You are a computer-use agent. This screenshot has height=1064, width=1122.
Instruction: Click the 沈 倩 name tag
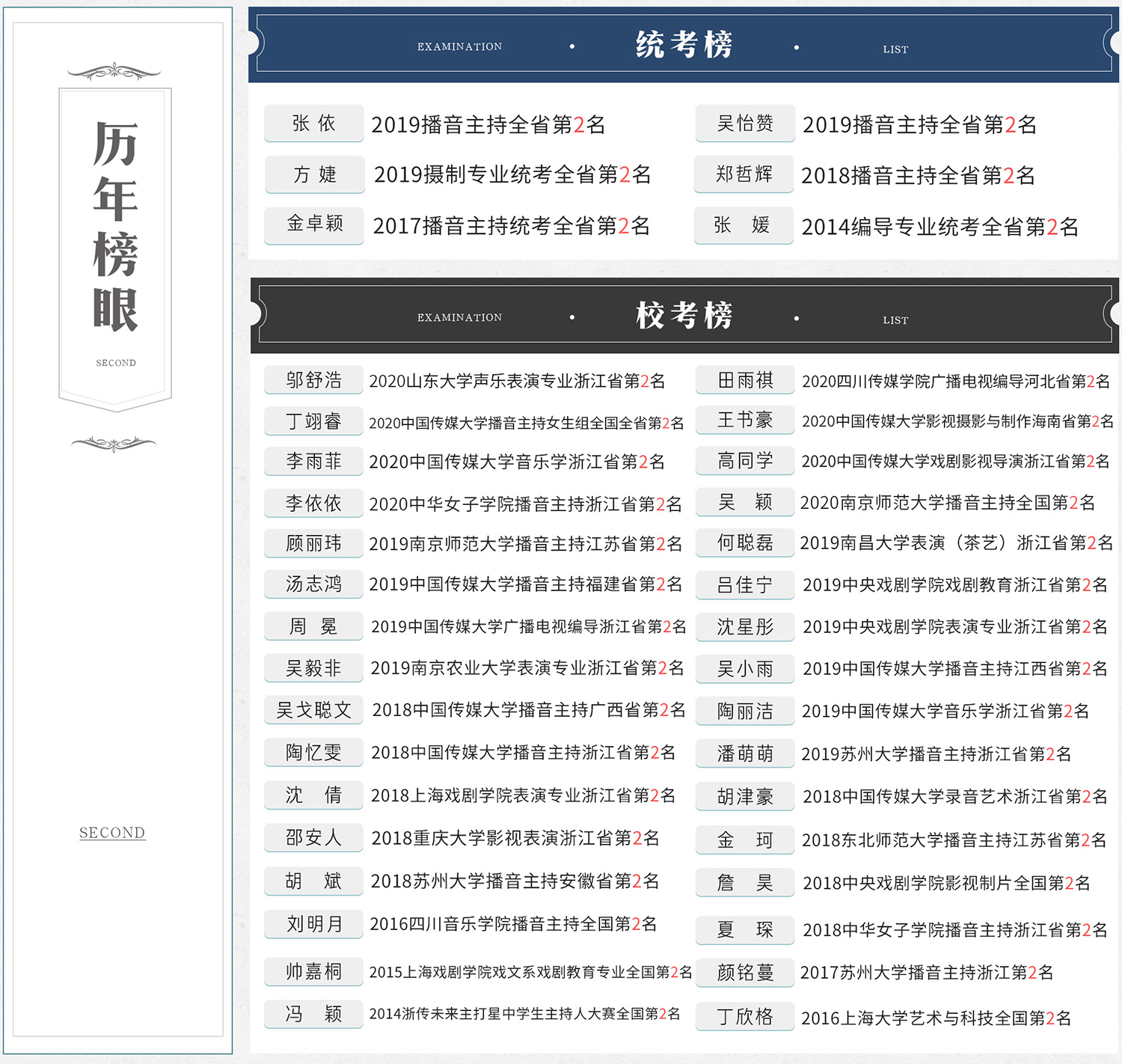(314, 795)
